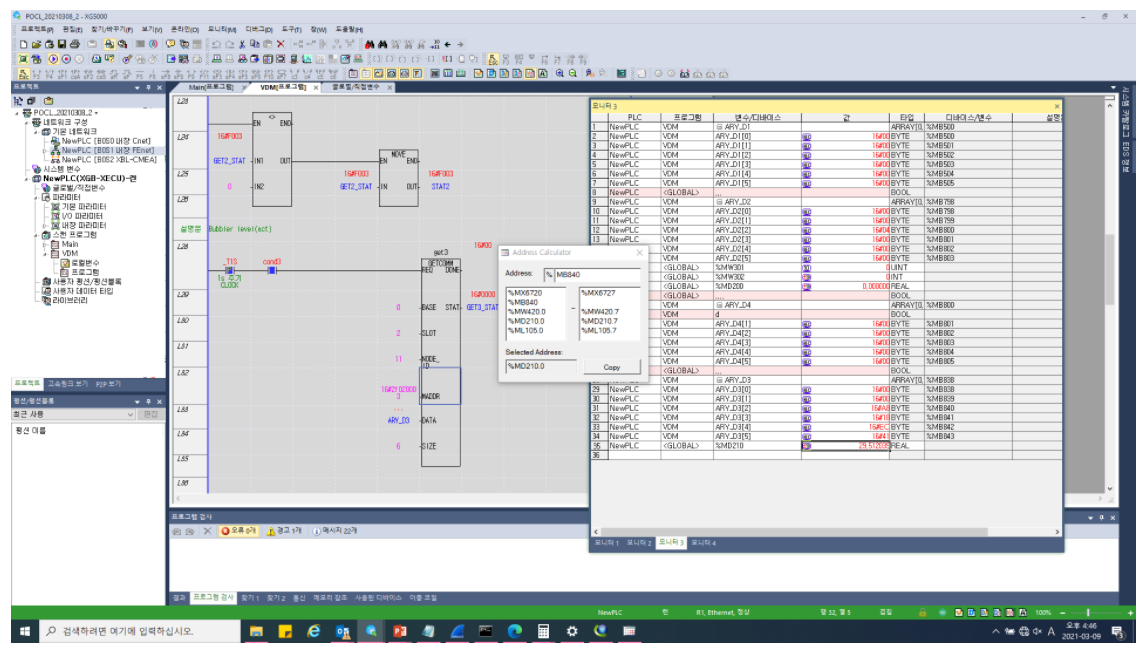The image size is (1142, 655).
Task: Expand the ARY_D3 array in monitor
Action: 718,380
